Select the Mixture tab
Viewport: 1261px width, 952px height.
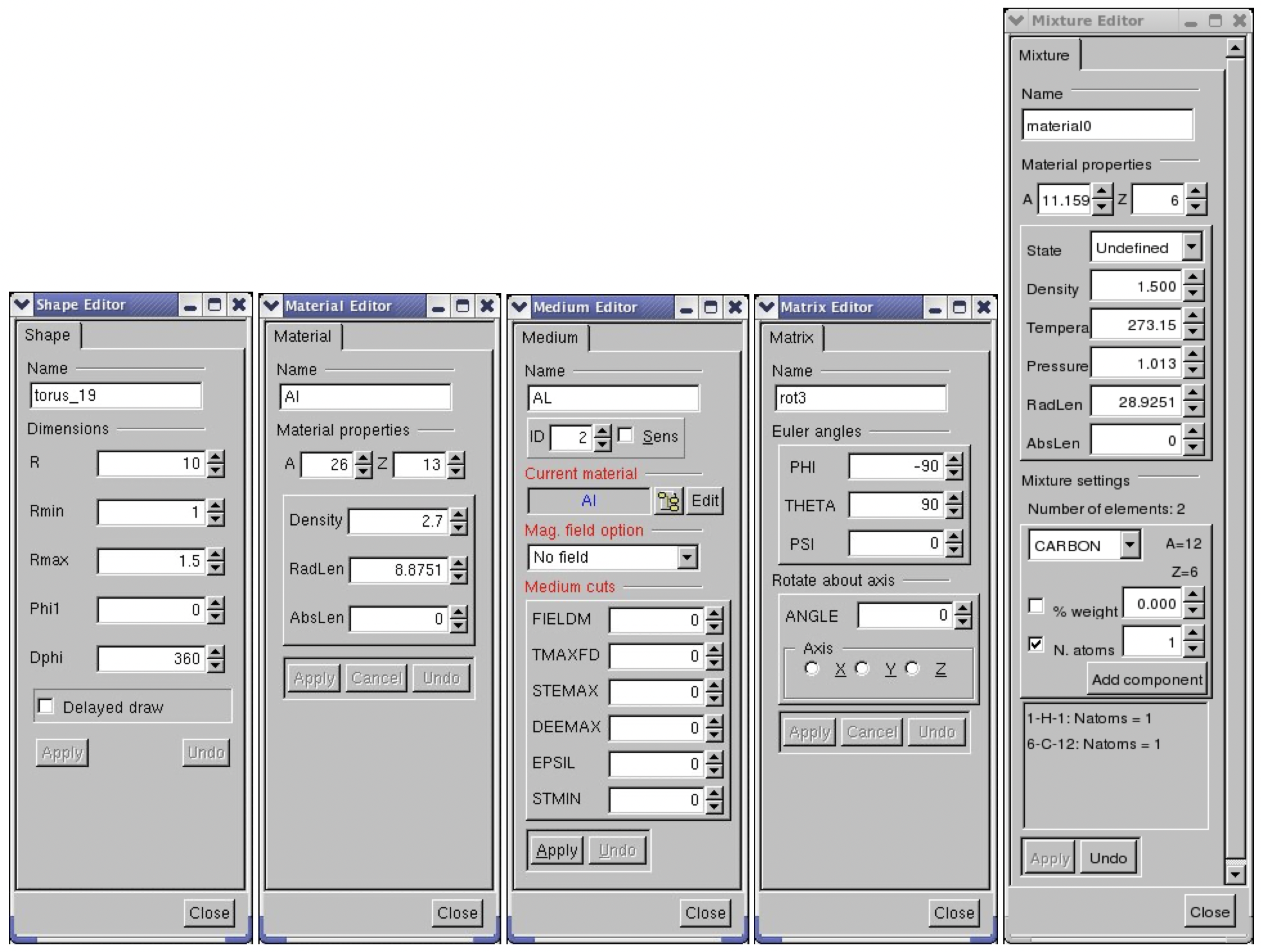pyautogui.click(x=1044, y=55)
